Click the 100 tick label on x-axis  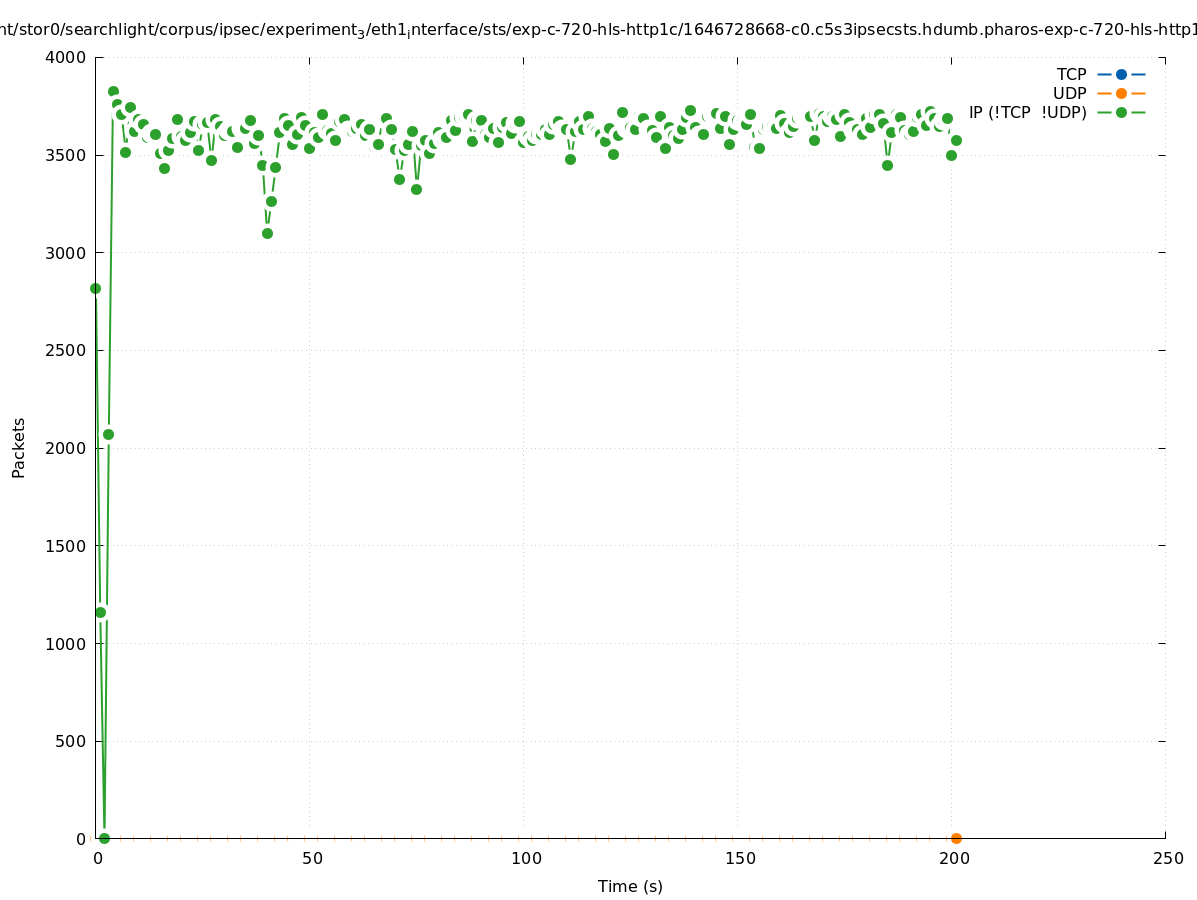tap(526, 858)
